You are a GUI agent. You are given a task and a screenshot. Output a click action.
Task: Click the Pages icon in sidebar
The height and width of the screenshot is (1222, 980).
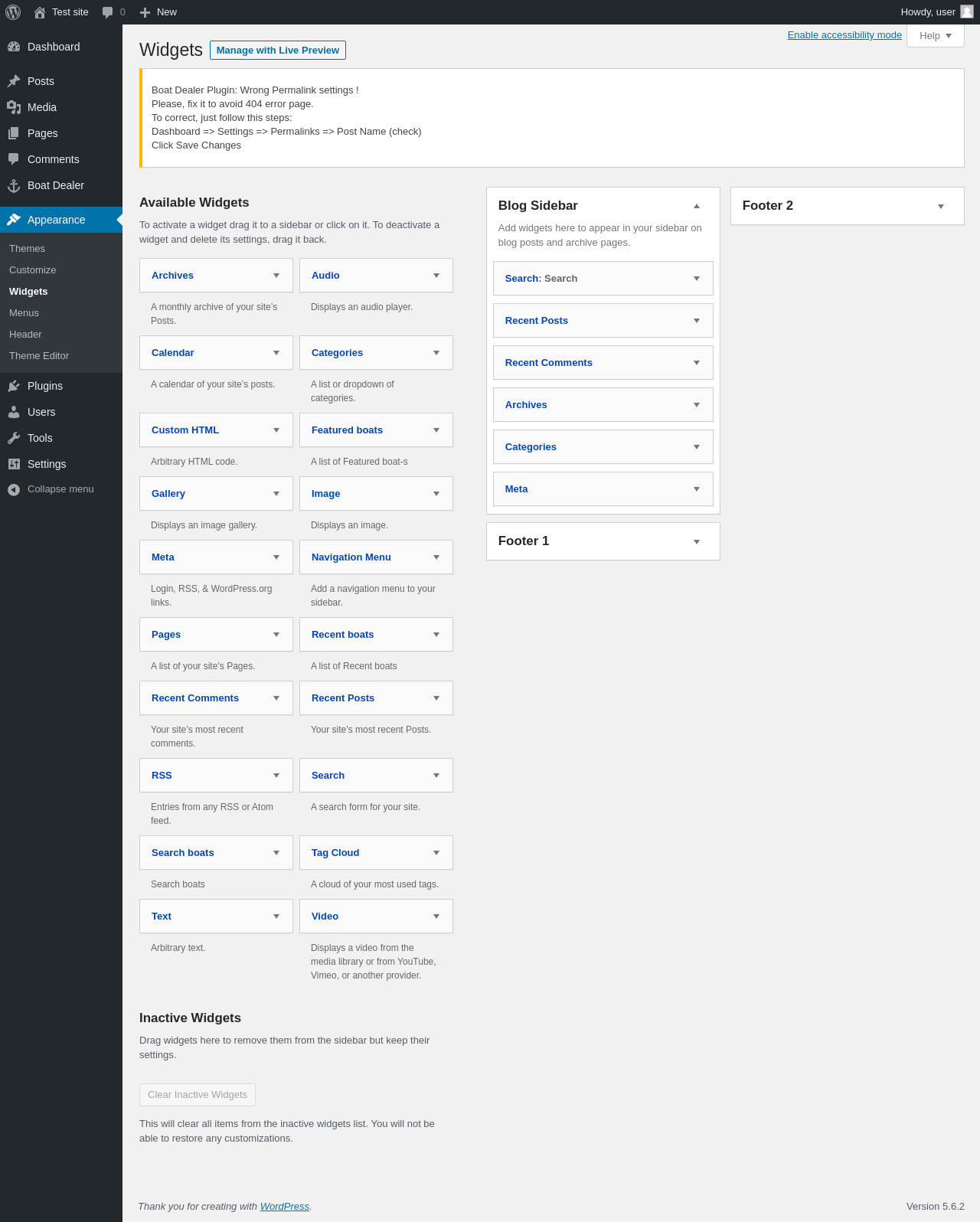(14, 133)
